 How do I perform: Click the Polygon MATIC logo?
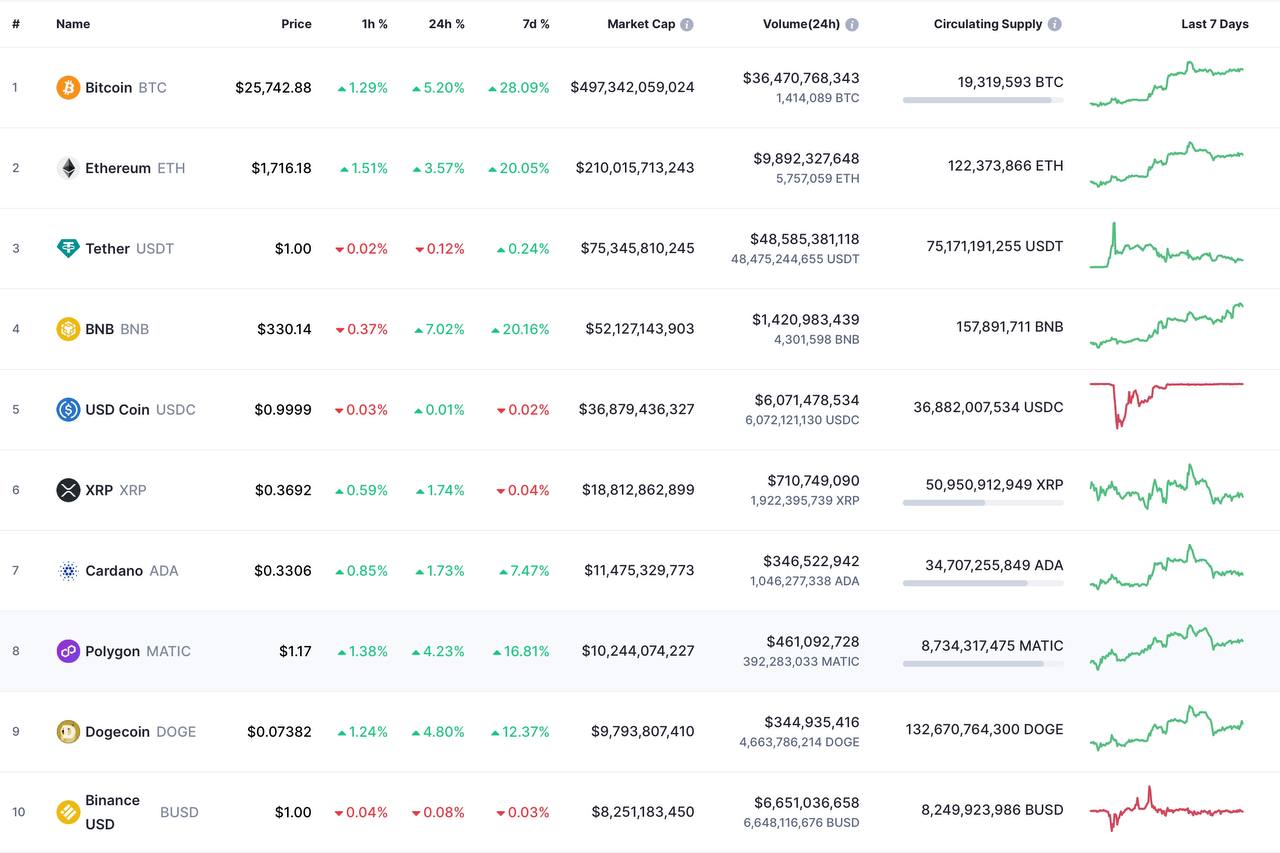[x=68, y=651]
